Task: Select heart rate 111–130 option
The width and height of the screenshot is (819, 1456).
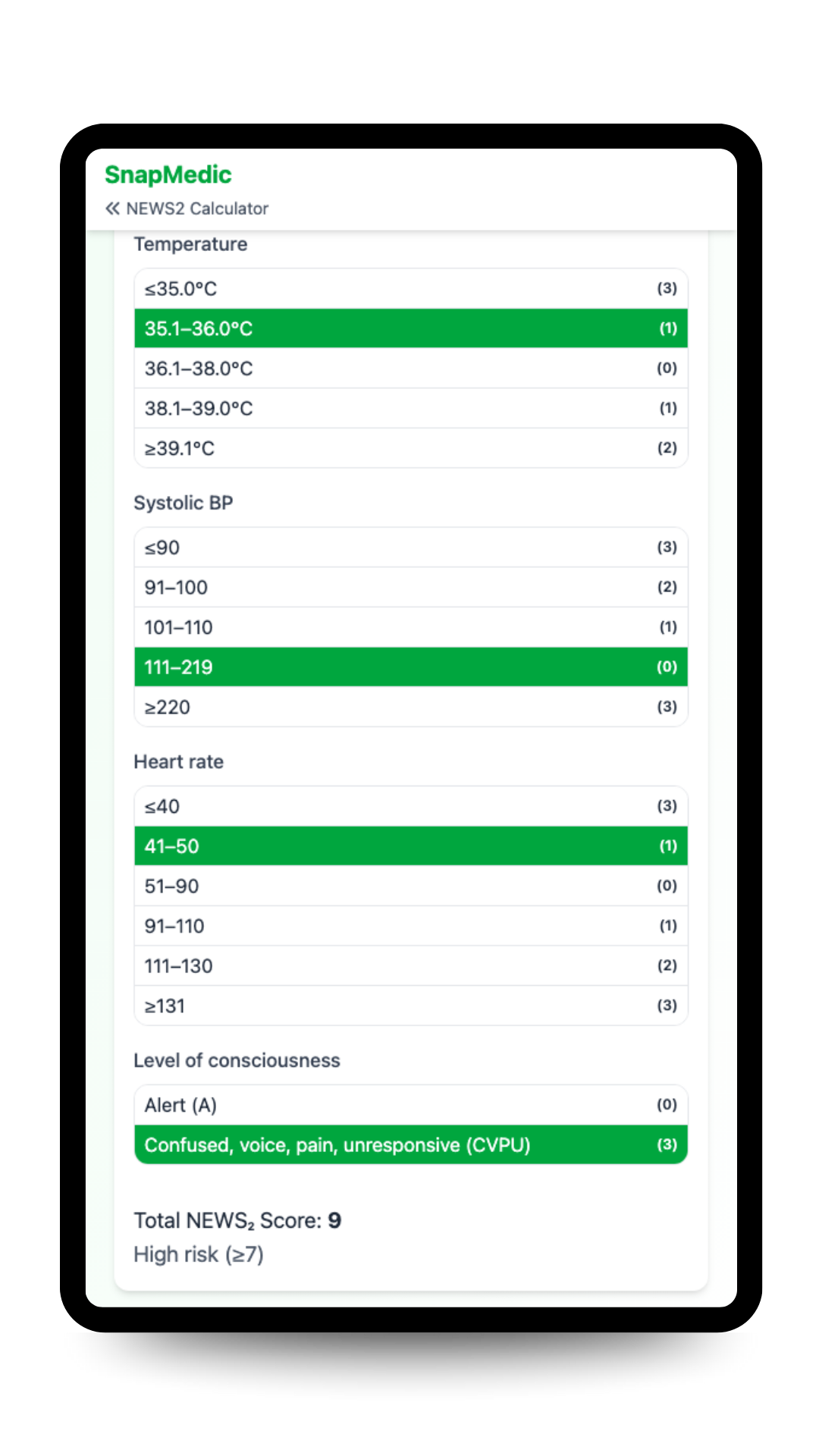Action: [410, 966]
